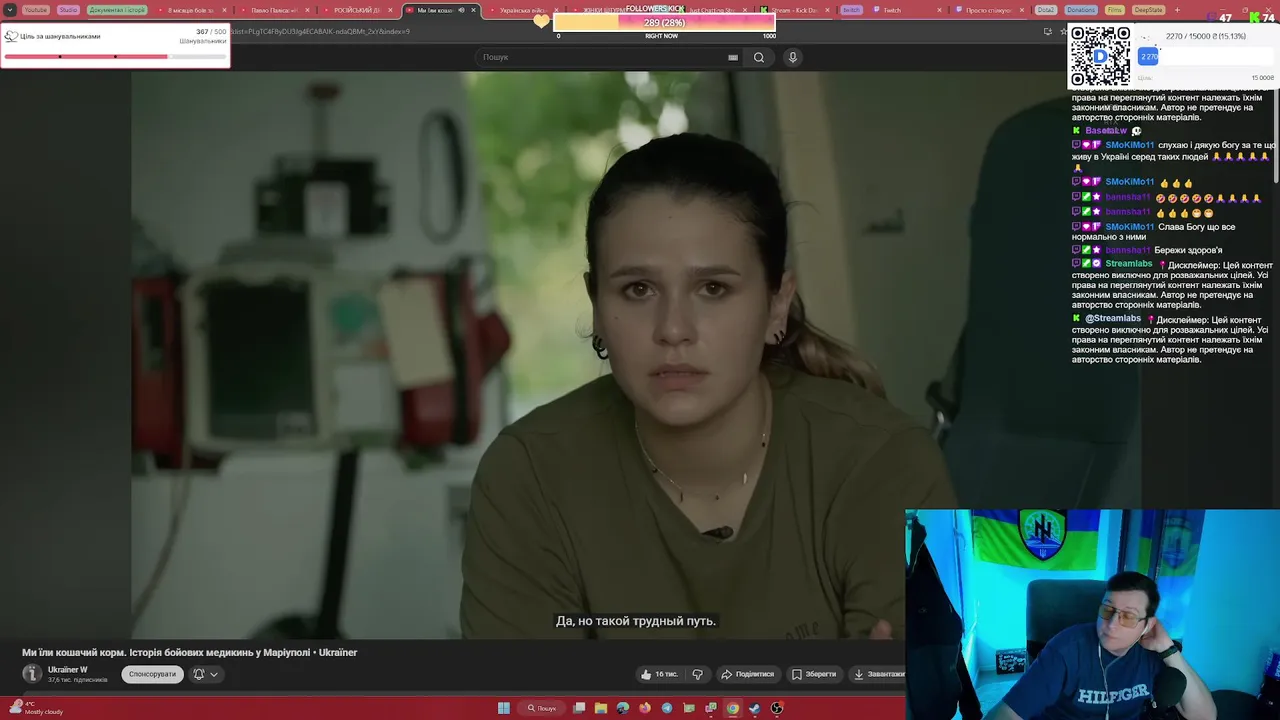Close the Twitch browser tab

(x=939, y=10)
